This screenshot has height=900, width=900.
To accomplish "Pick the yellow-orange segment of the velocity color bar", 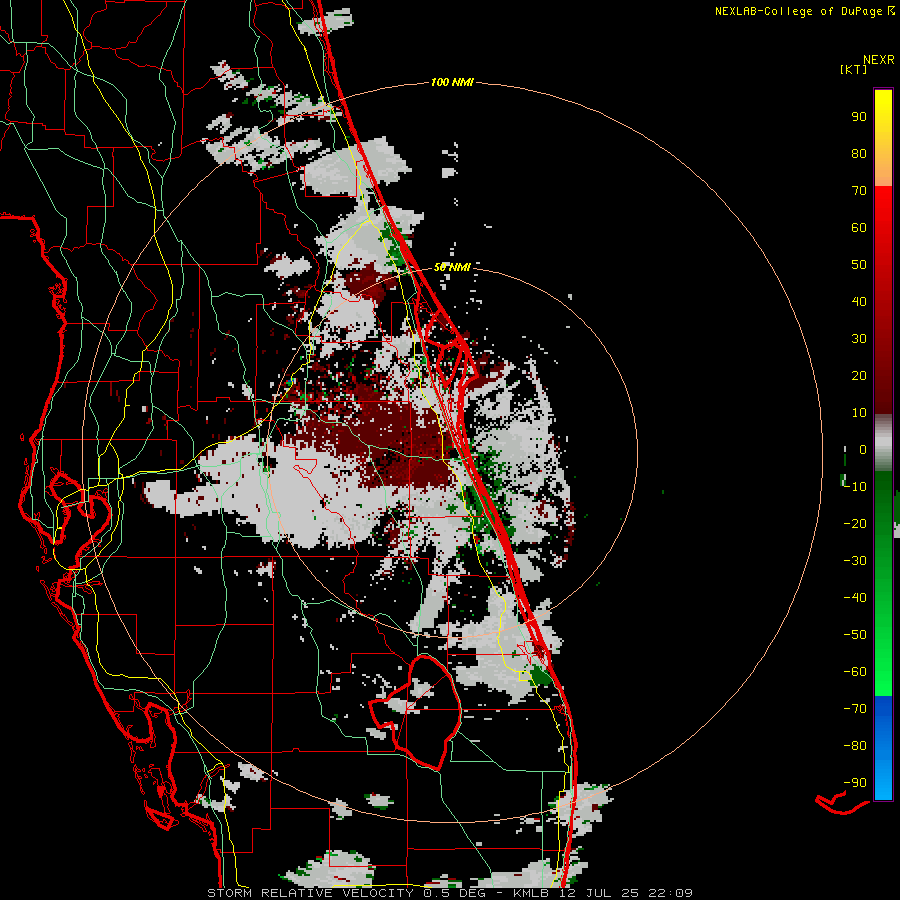I will coord(883,138).
